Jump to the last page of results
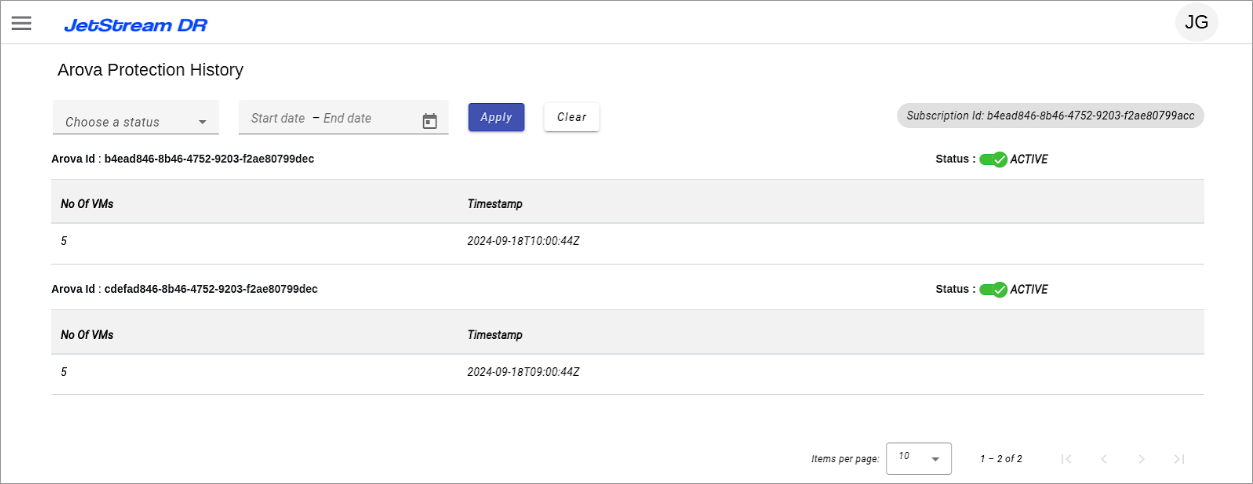This screenshot has height=484, width=1253. (x=1179, y=459)
